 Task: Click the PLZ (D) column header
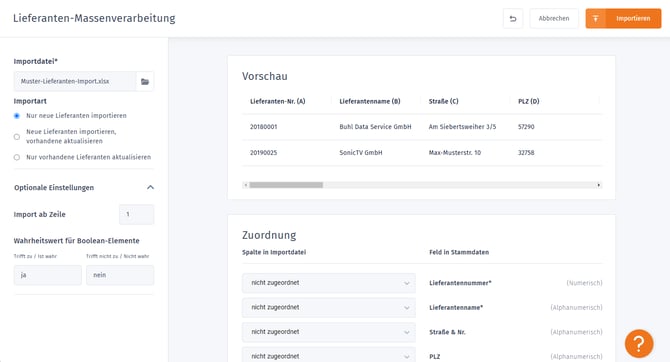tap(528, 101)
